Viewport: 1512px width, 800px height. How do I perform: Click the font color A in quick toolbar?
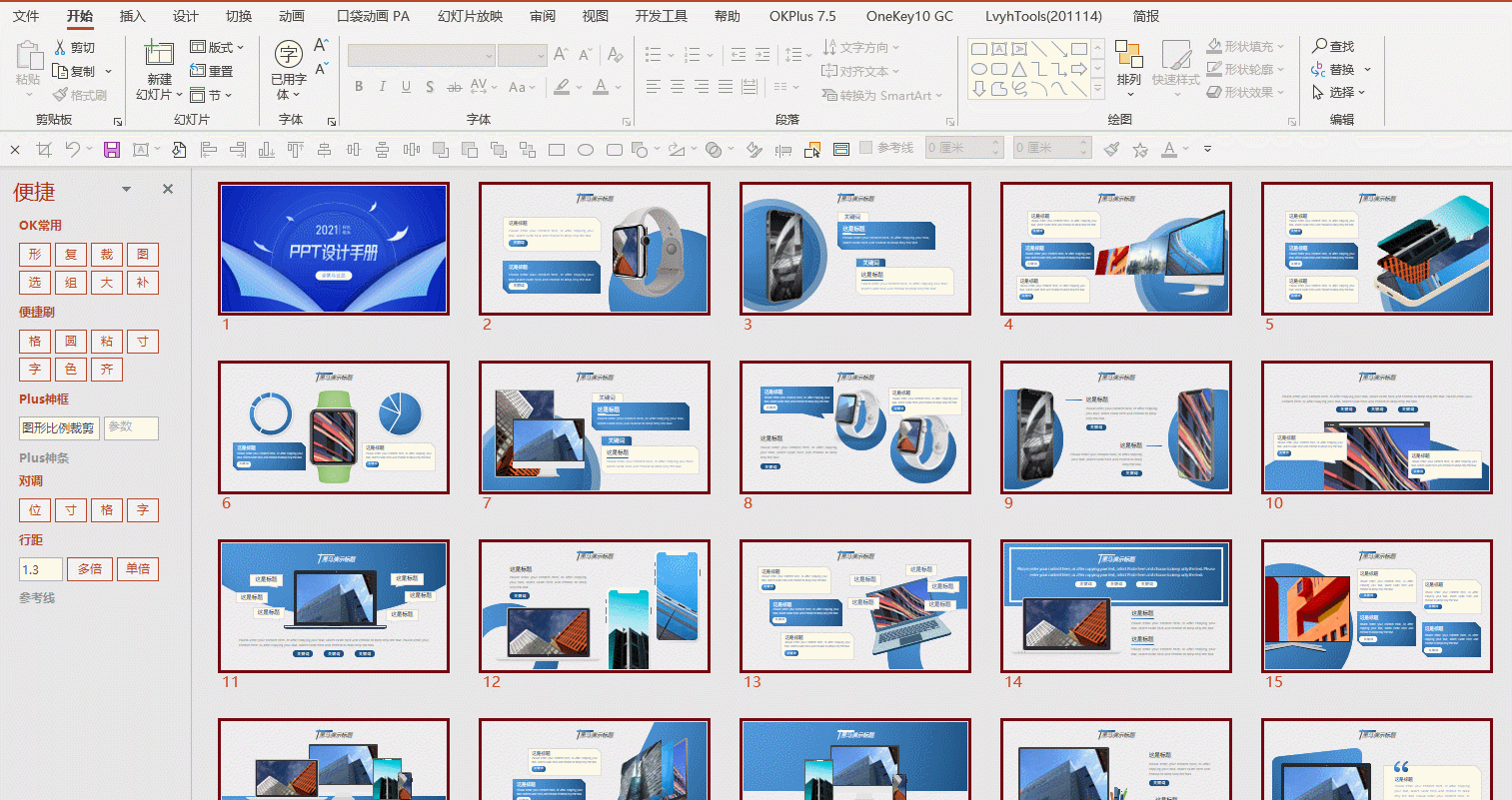1169,150
